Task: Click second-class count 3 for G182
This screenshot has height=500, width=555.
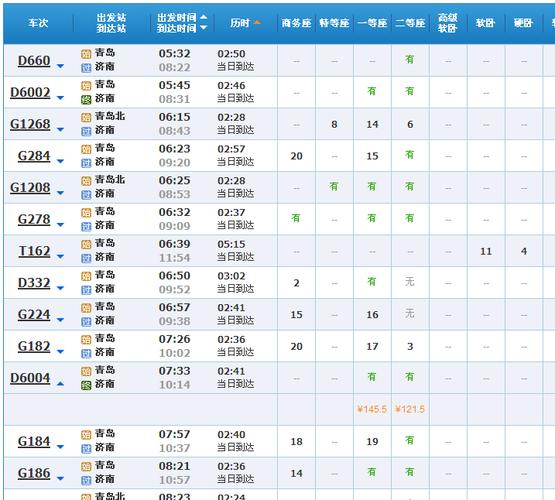Action: point(410,346)
